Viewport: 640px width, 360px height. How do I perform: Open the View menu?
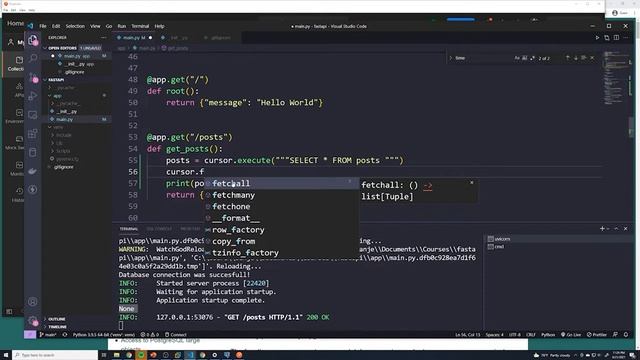95,26
